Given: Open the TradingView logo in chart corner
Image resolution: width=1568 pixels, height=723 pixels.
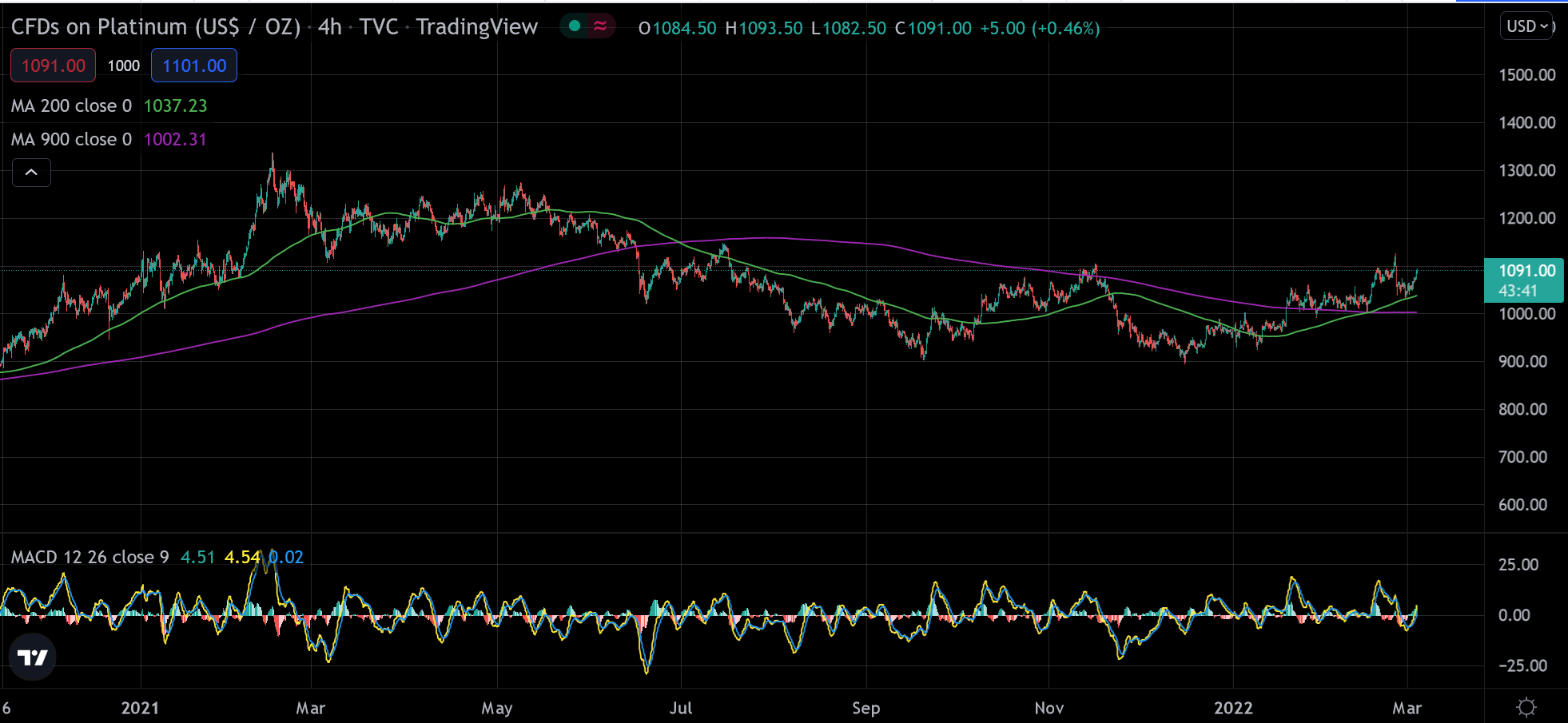Looking at the screenshot, I should pyautogui.click(x=33, y=657).
